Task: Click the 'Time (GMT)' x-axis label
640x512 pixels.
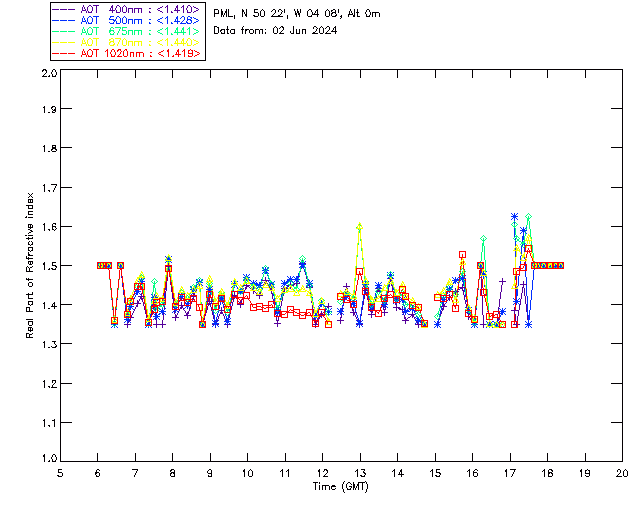Action: [x=341, y=486]
